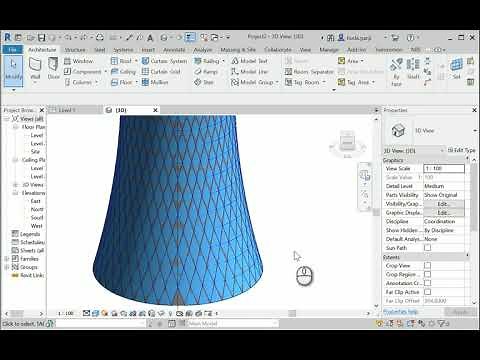Select the Area tool
The image size is (480, 360).
[348, 61]
